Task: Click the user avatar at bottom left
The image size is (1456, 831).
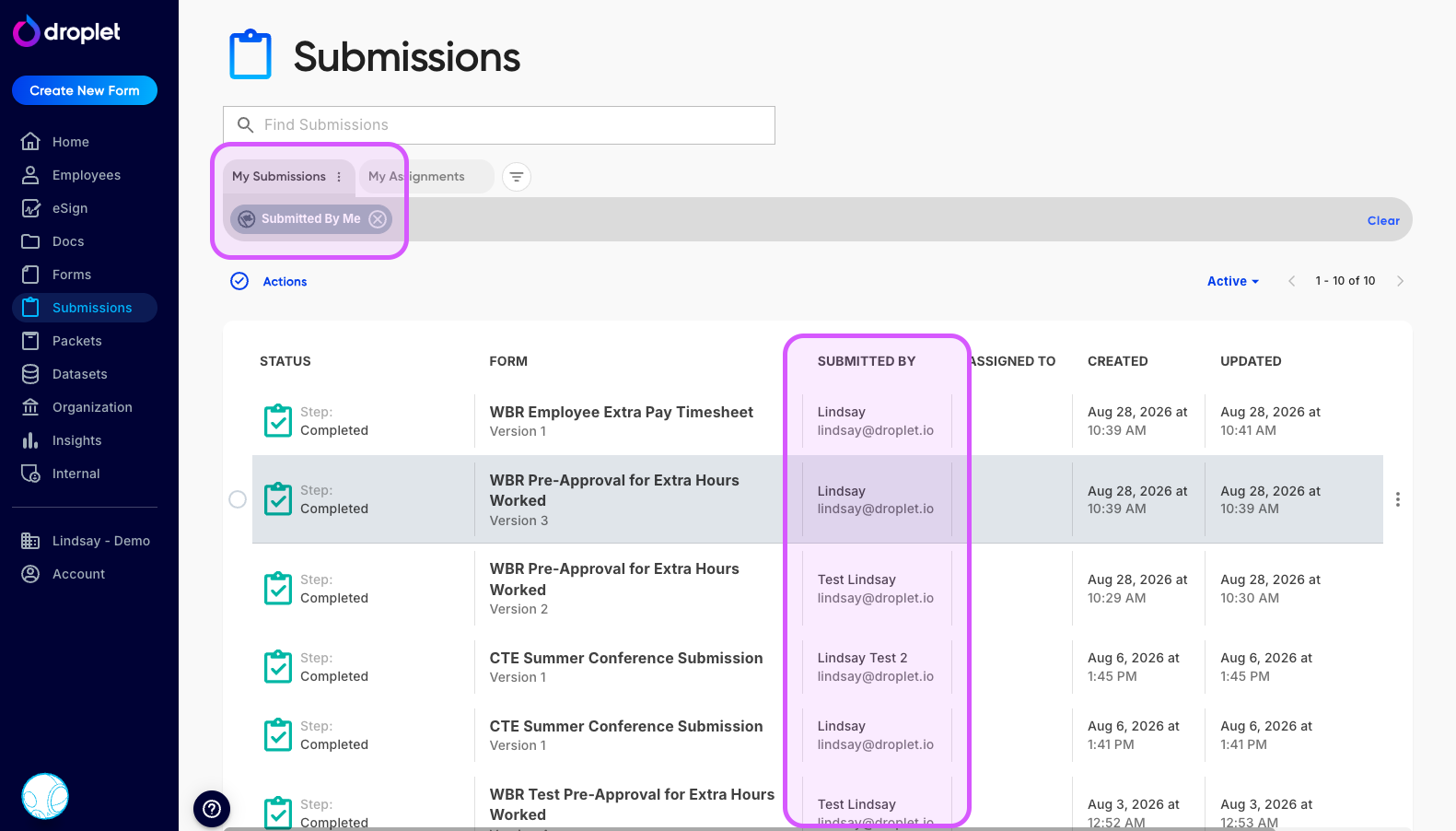Action: click(45, 796)
